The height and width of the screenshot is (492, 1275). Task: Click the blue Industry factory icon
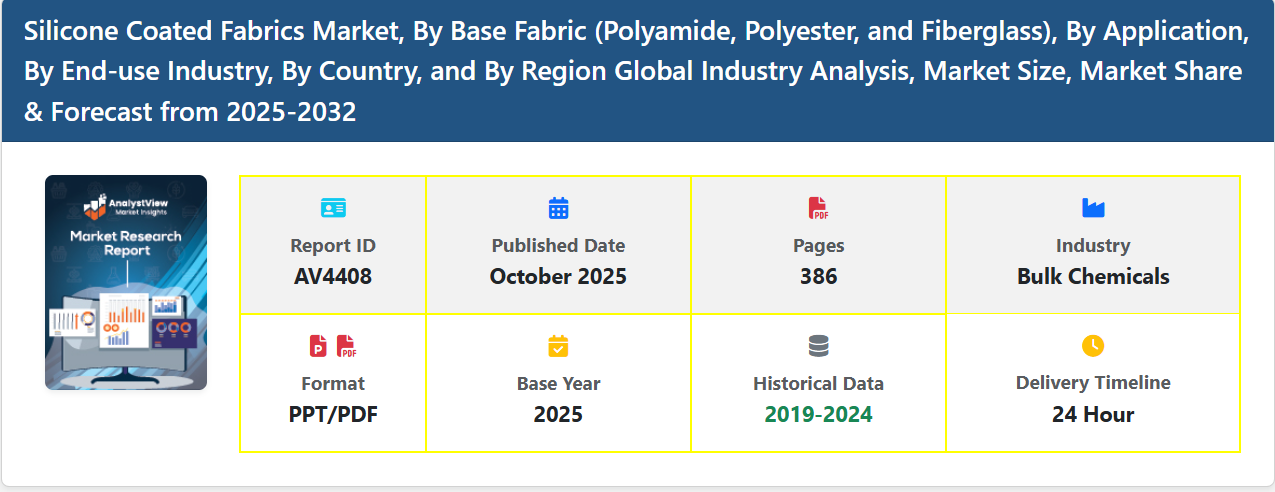(x=1093, y=208)
